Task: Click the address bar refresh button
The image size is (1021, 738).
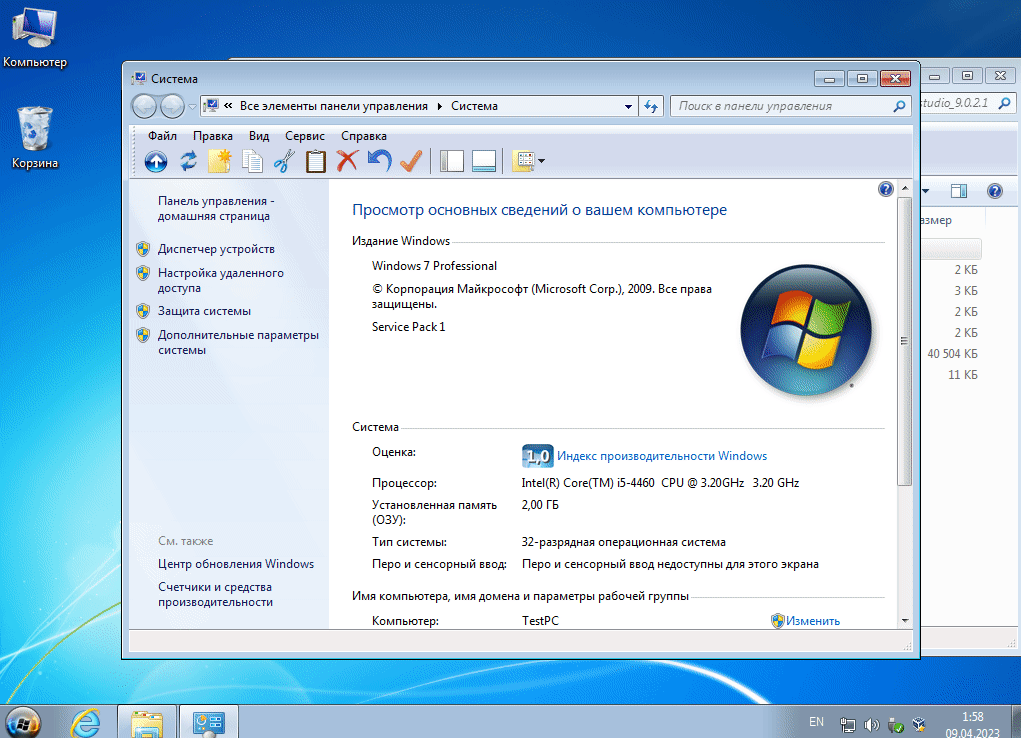Action: pos(651,106)
